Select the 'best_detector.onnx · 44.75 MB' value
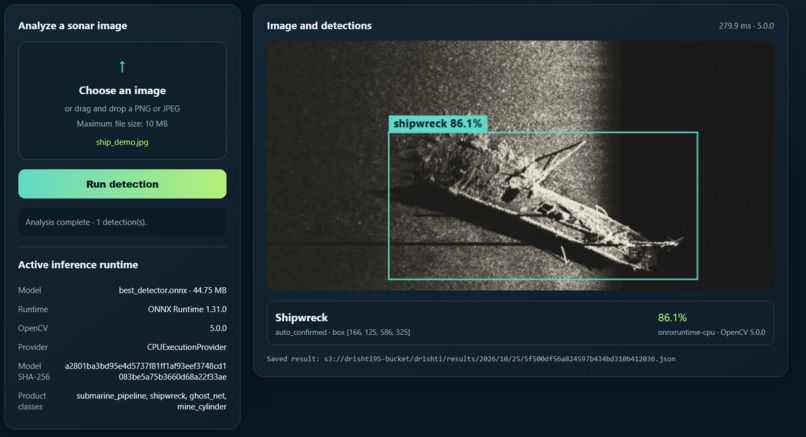 click(x=173, y=290)
